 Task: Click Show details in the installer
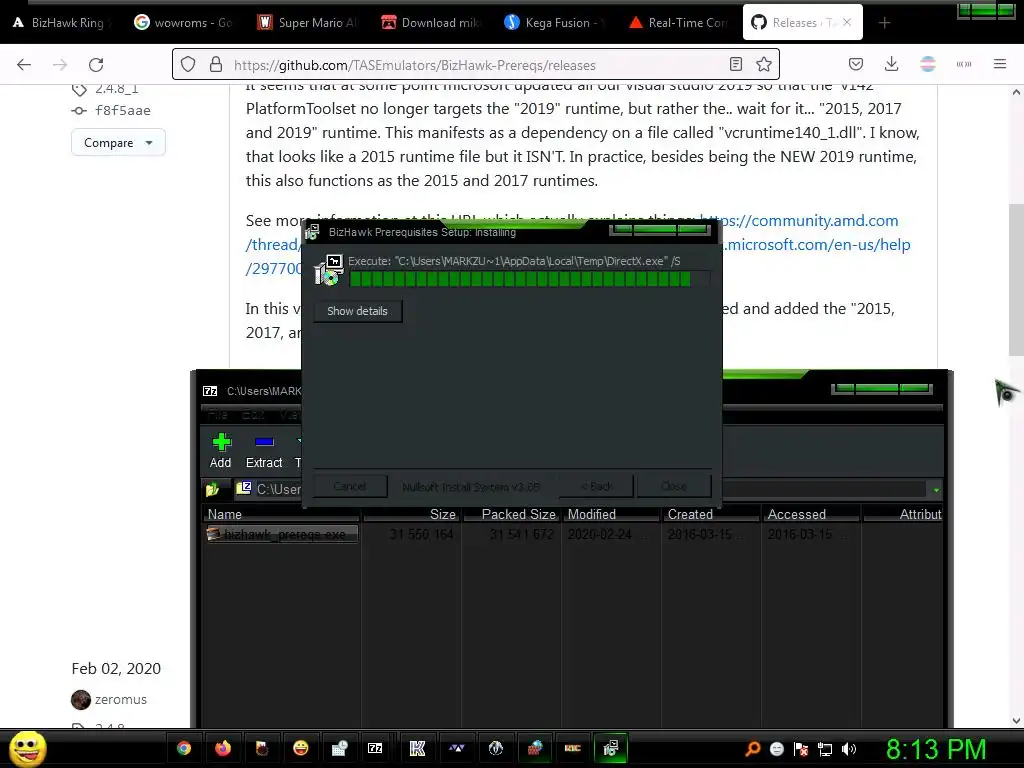point(357,311)
